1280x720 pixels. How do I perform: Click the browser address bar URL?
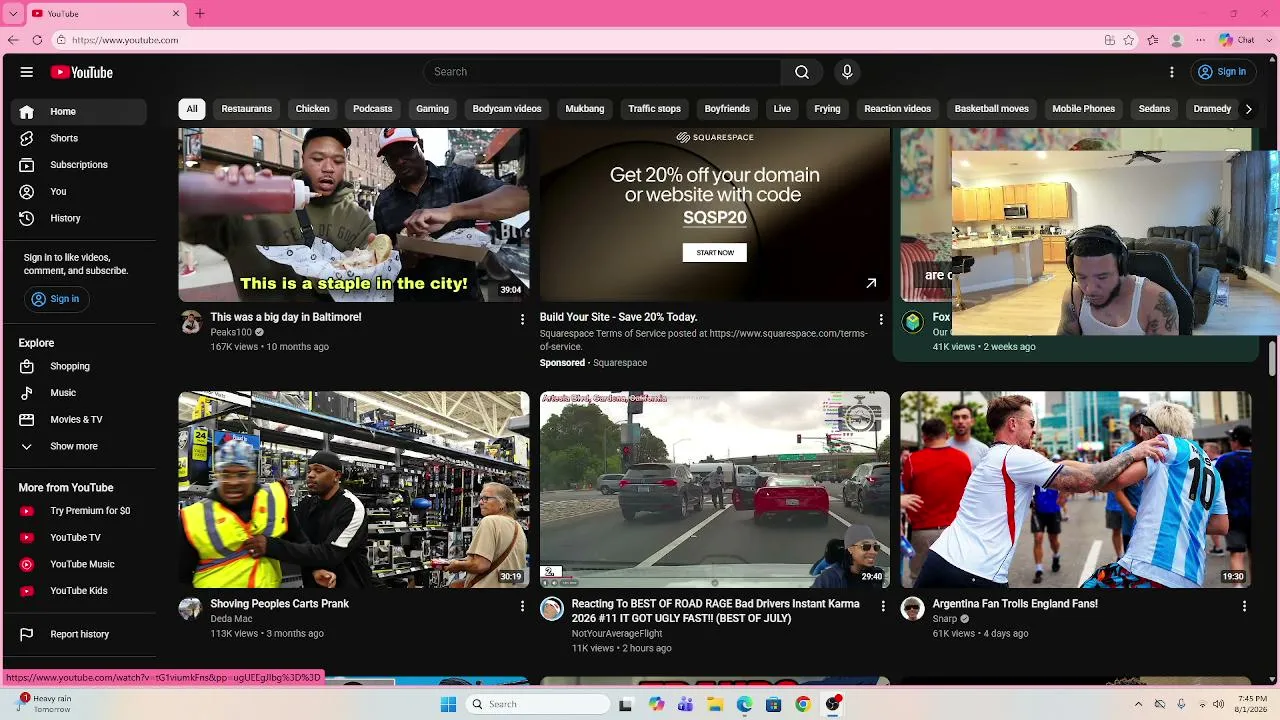pos(125,40)
